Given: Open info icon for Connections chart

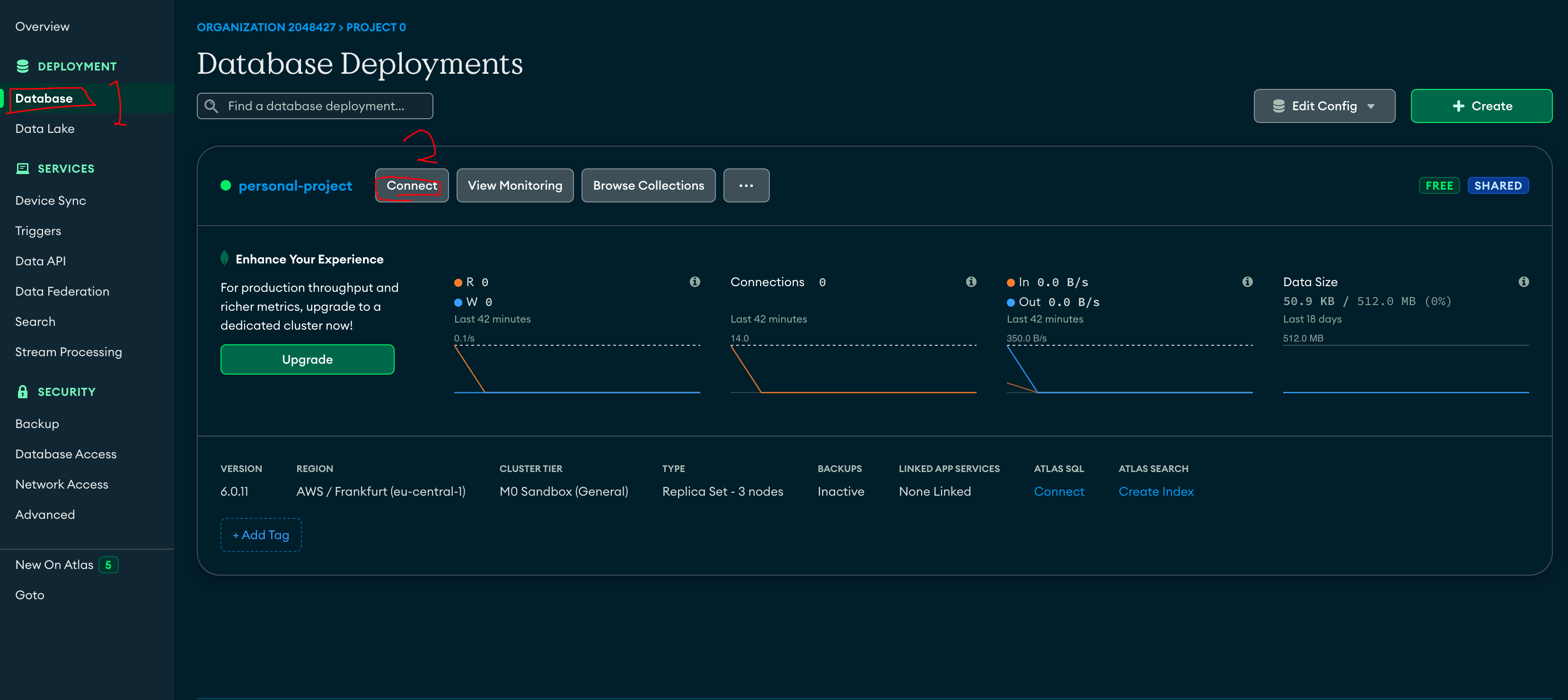Looking at the screenshot, I should coord(971,282).
